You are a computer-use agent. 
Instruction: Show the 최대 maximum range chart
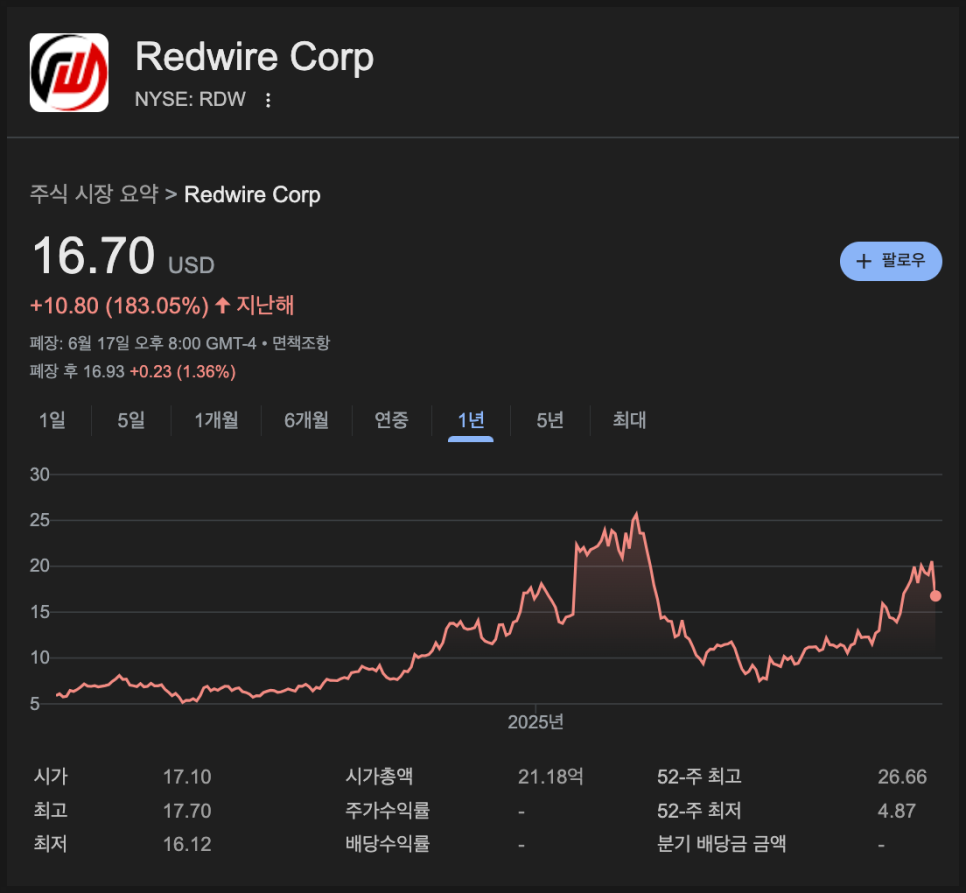(630, 420)
